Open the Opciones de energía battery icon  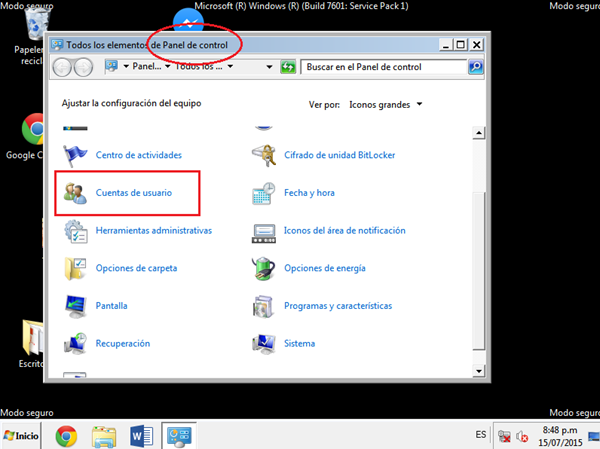263,268
